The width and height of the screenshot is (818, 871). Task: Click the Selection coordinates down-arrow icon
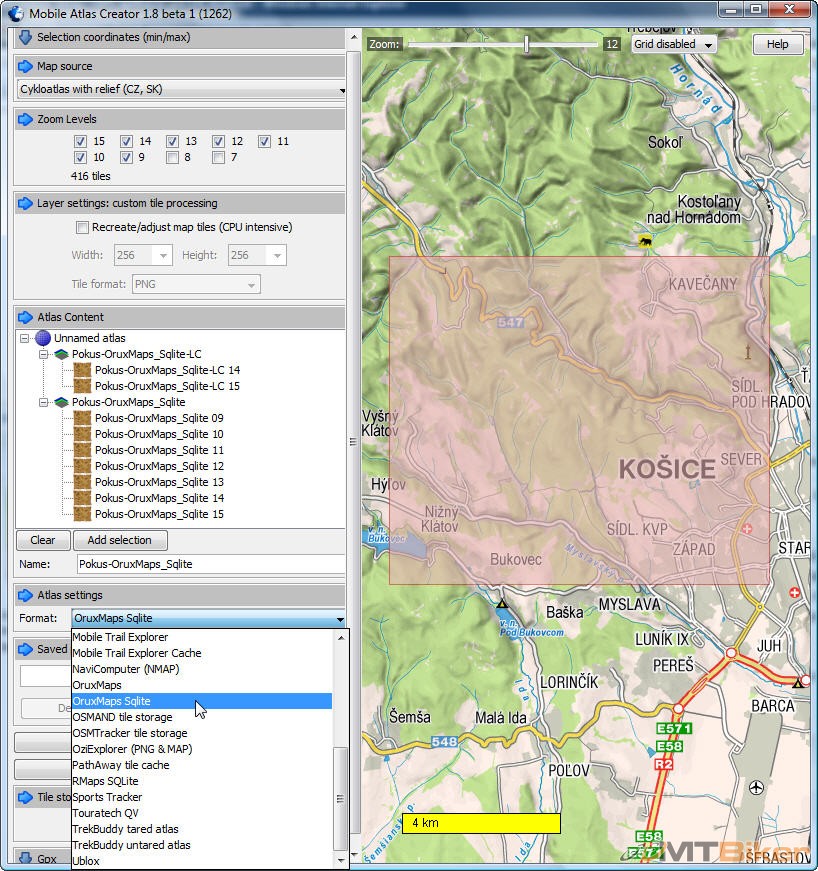(x=26, y=38)
